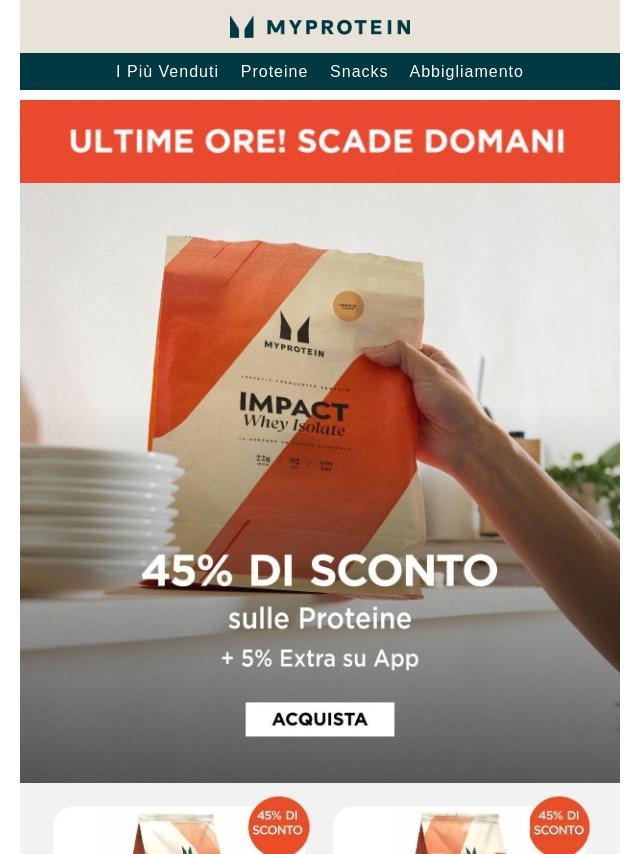Open the Snacks category
640x854 pixels.
coord(358,71)
